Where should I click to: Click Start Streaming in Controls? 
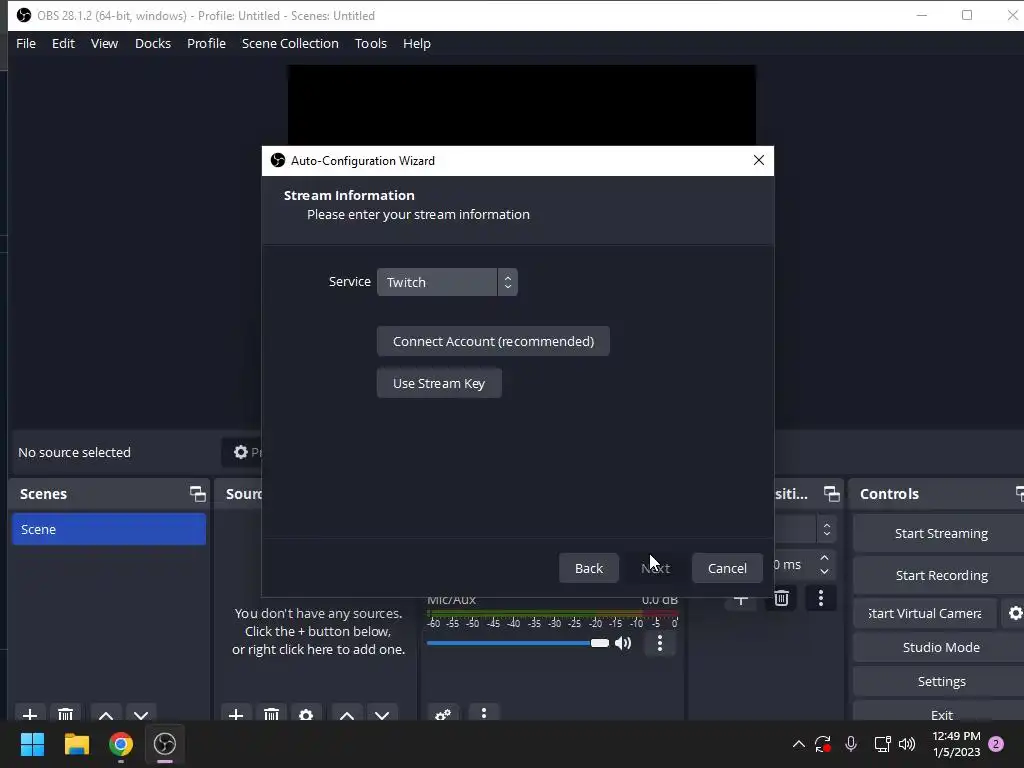pyautogui.click(x=940, y=534)
